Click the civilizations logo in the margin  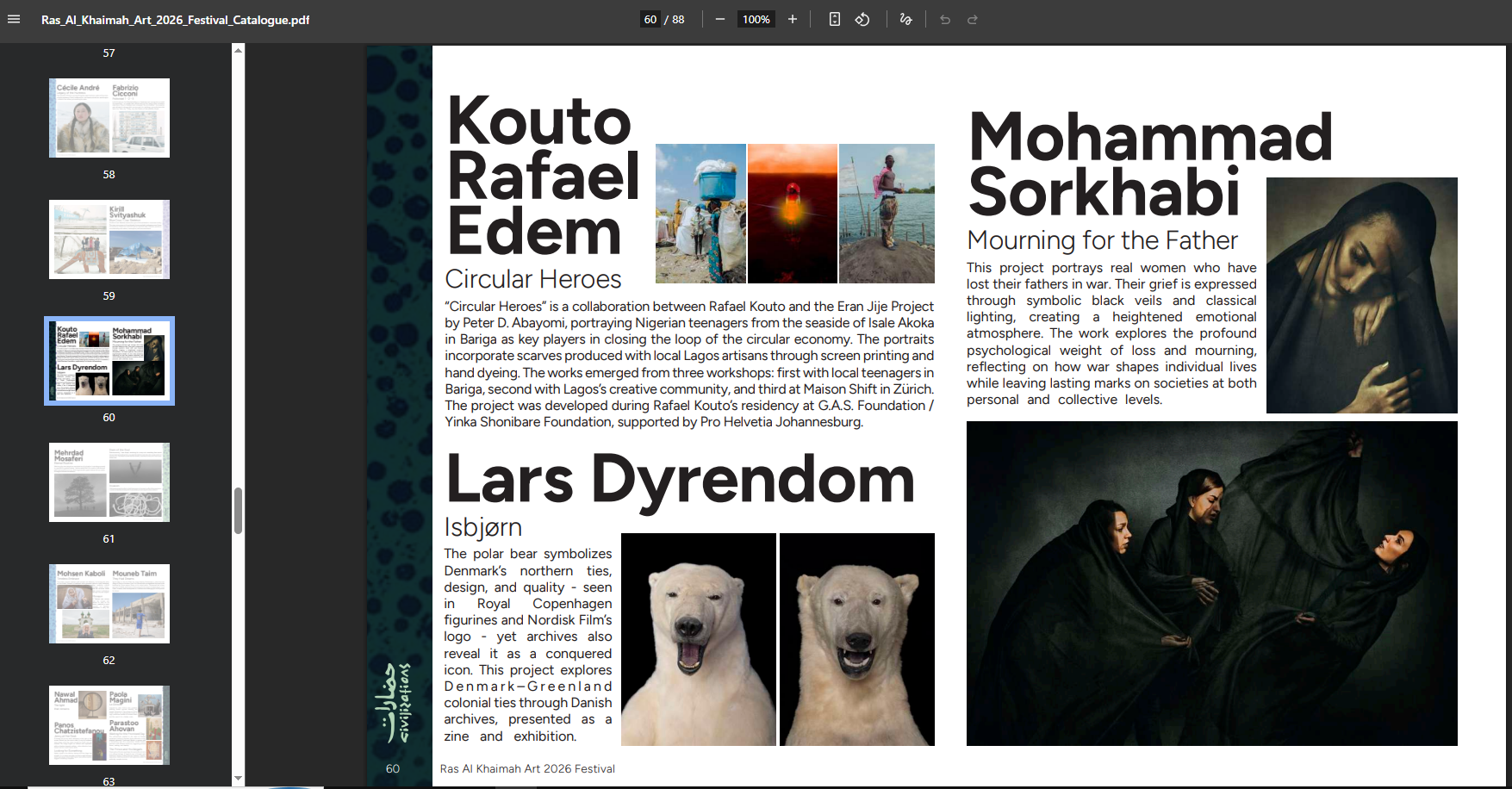(x=397, y=703)
